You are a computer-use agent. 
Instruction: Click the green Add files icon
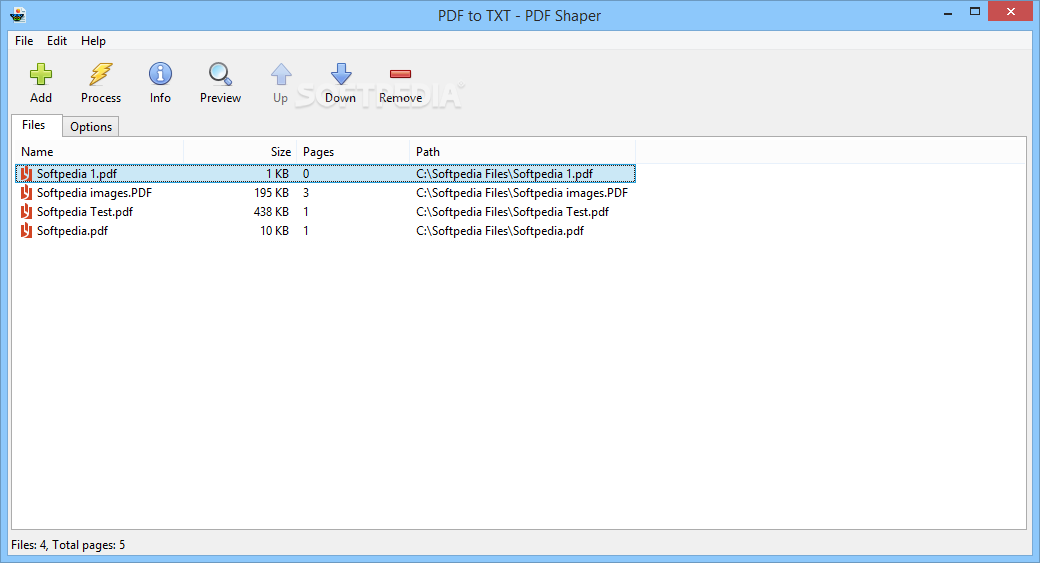[x=41, y=74]
